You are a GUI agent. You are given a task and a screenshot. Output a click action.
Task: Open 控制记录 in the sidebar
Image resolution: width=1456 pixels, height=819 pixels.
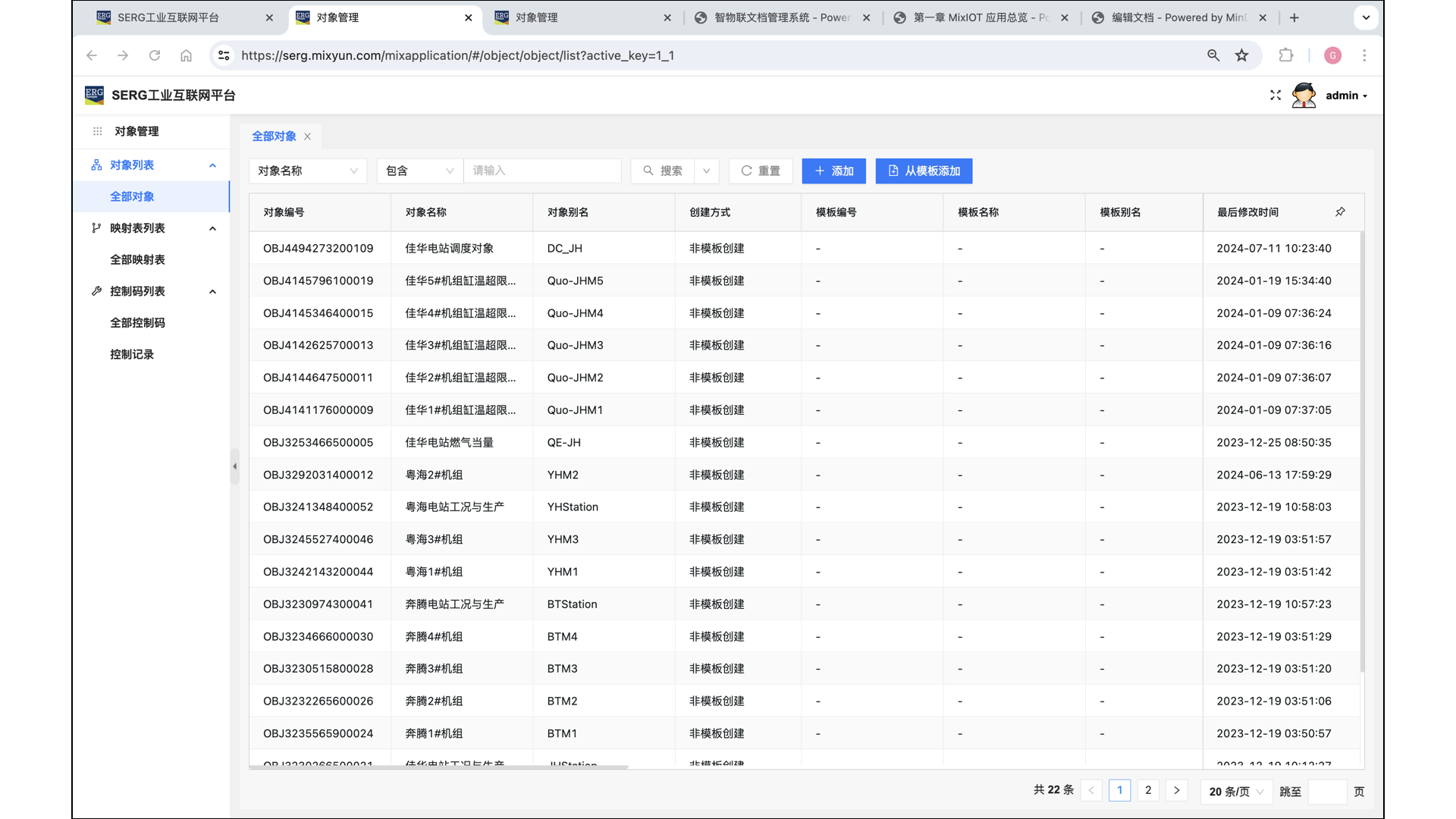point(132,354)
